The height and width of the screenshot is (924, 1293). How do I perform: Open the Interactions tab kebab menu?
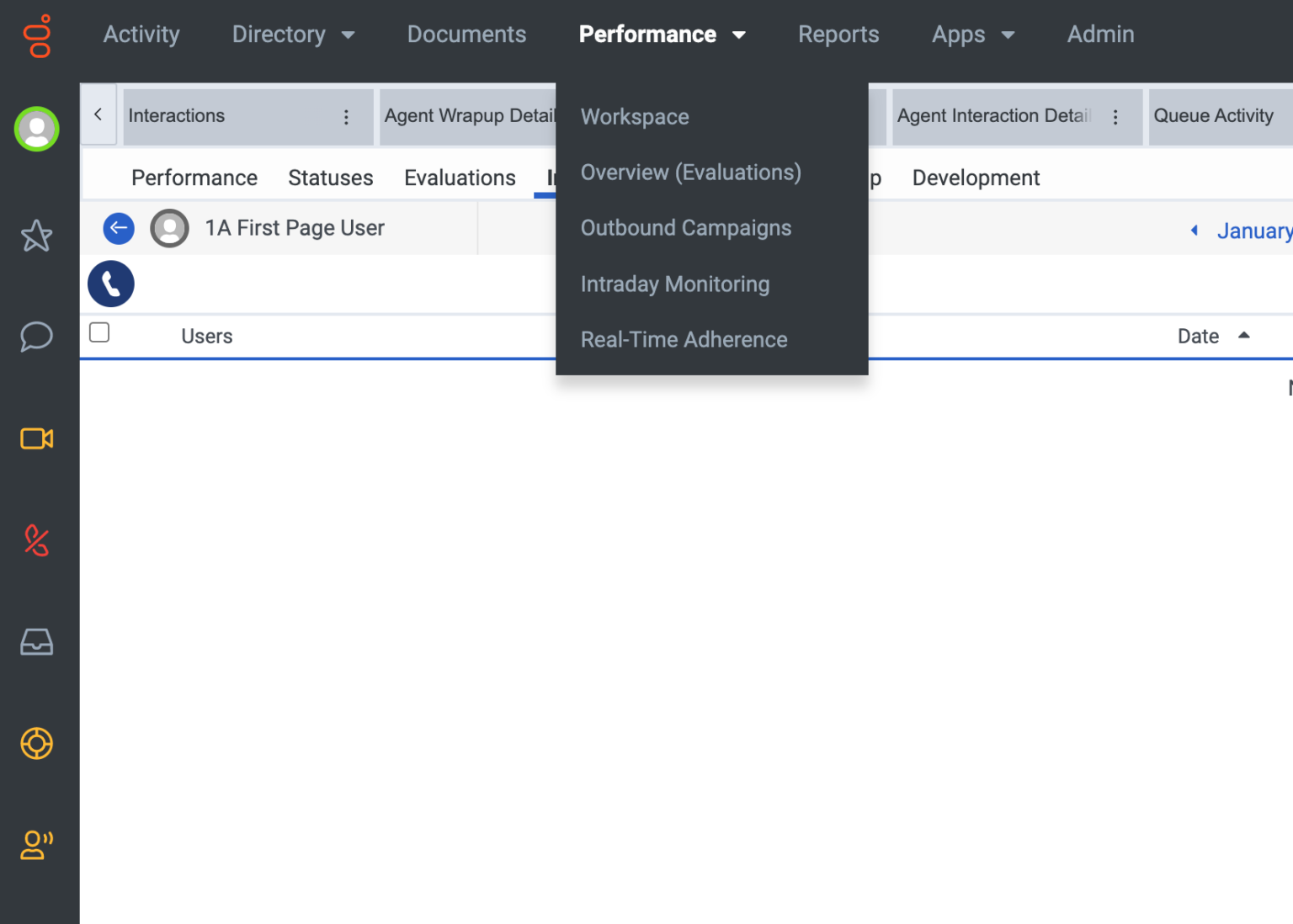347,116
